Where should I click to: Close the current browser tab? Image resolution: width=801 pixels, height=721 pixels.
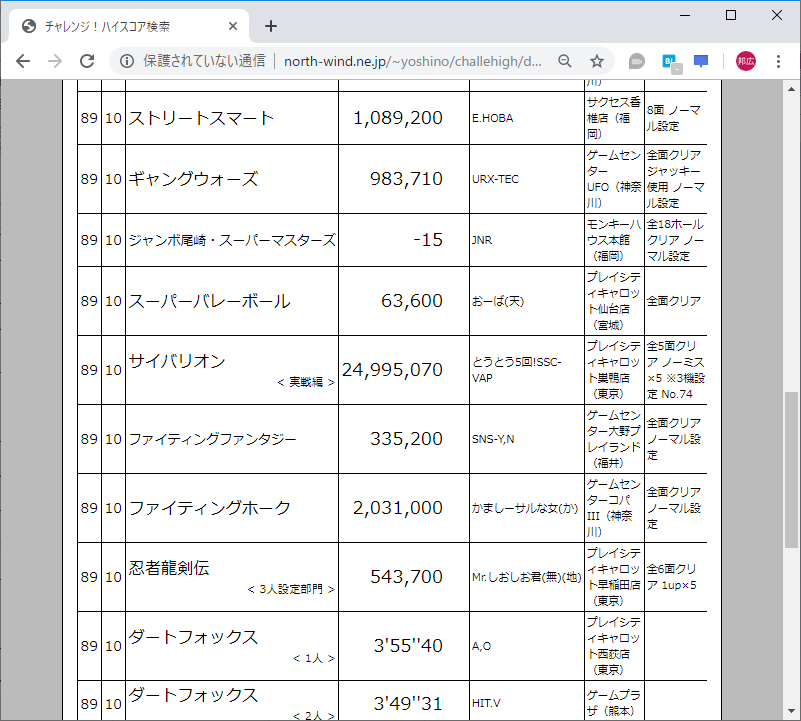pos(233,27)
